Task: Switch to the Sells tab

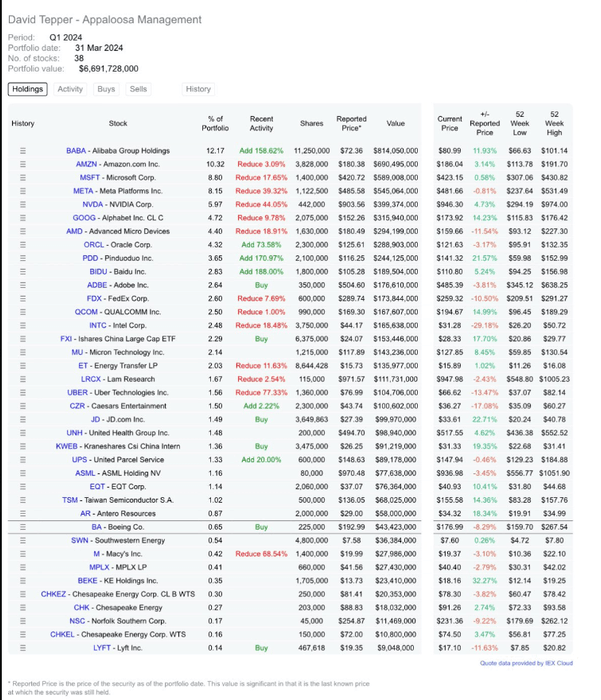Action: pos(138,89)
